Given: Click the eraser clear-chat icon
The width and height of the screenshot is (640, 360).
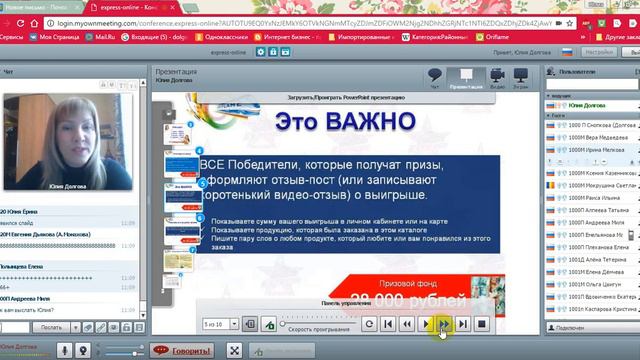Looking at the screenshot, I should coord(88,327).
